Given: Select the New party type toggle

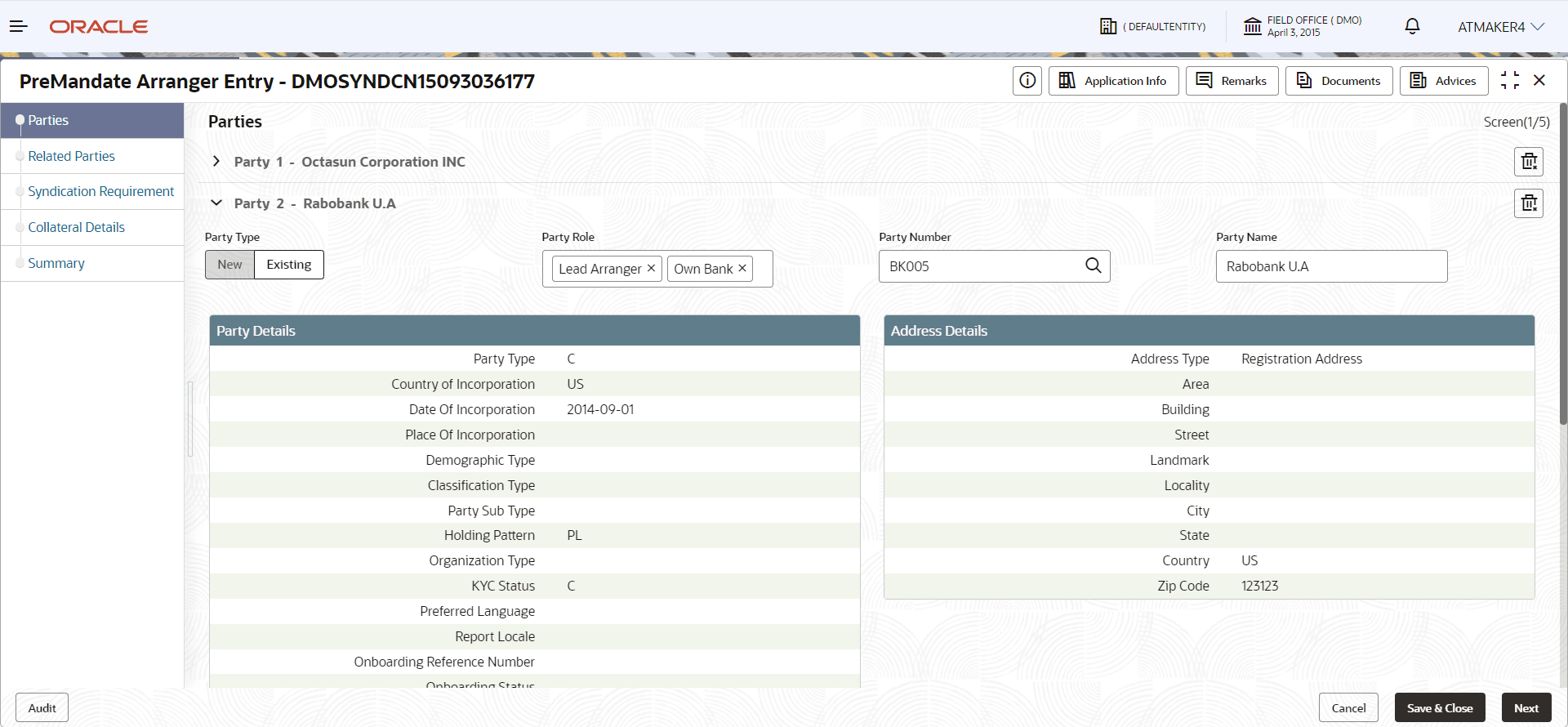Looking at the screenshot, I should pyautogui.click(x=229, y=265).
